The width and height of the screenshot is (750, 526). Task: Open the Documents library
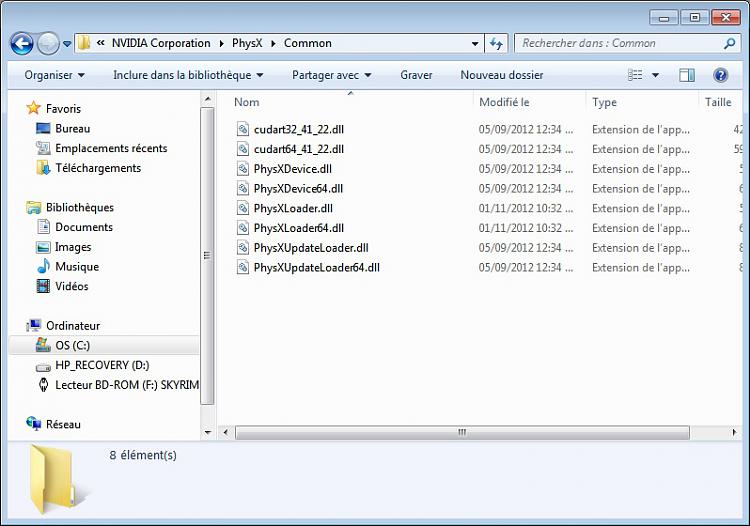point(84,227)
